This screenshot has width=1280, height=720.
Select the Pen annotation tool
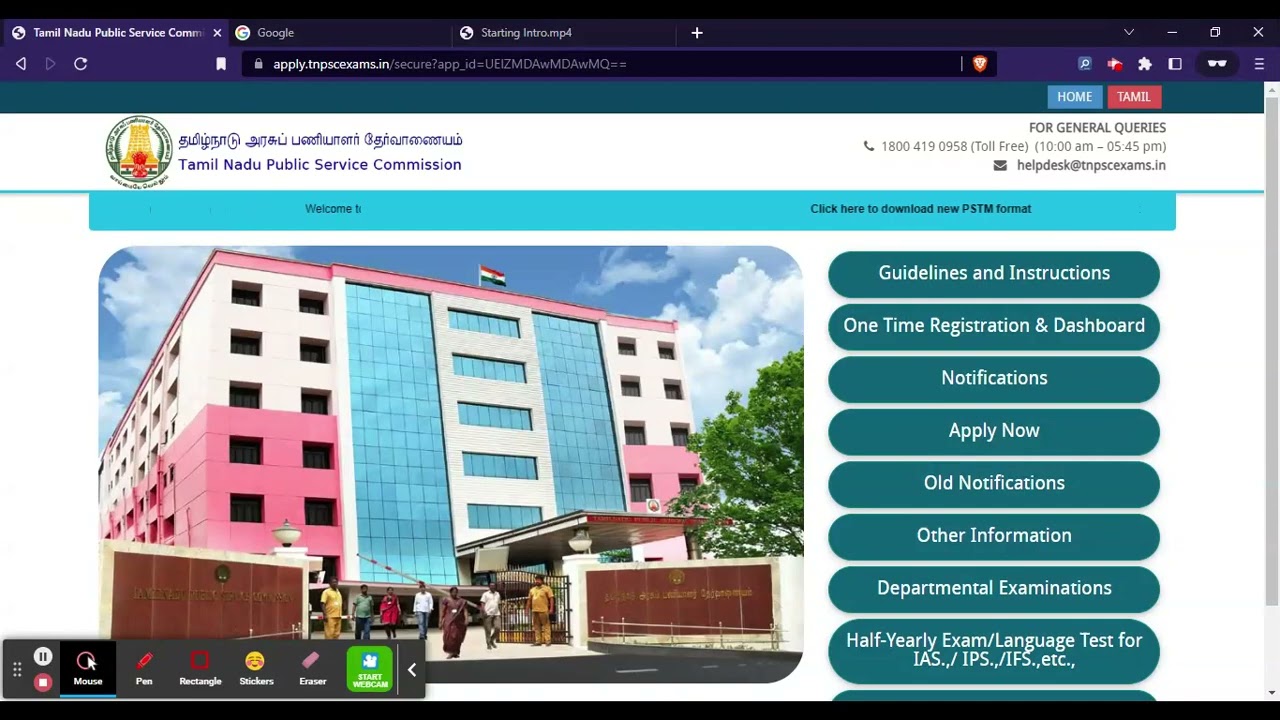click(x=144, y=668)
